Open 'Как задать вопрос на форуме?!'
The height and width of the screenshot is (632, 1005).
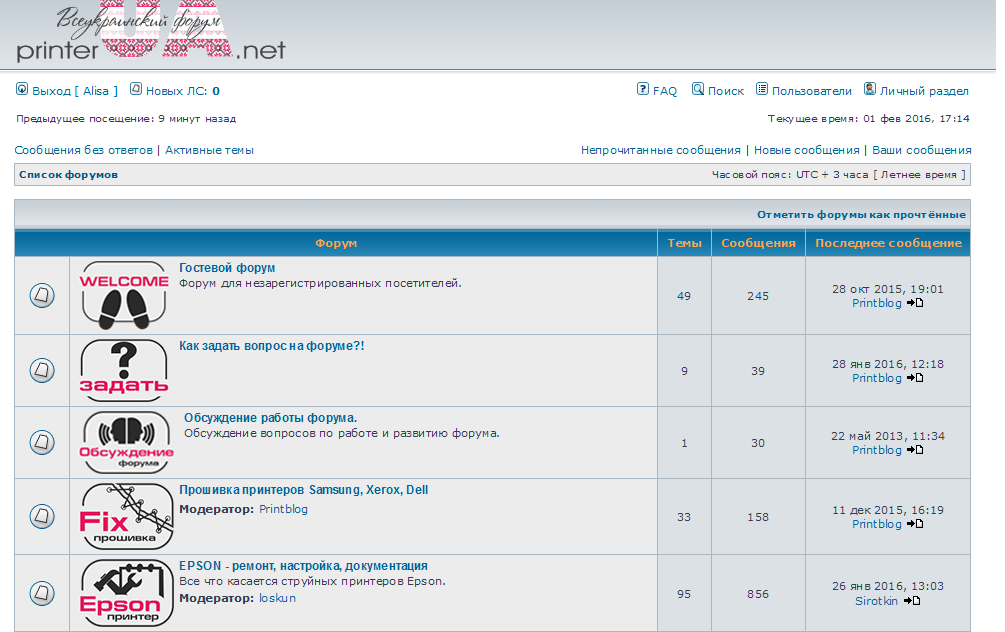pyautogui.click(x=272, y=346)
